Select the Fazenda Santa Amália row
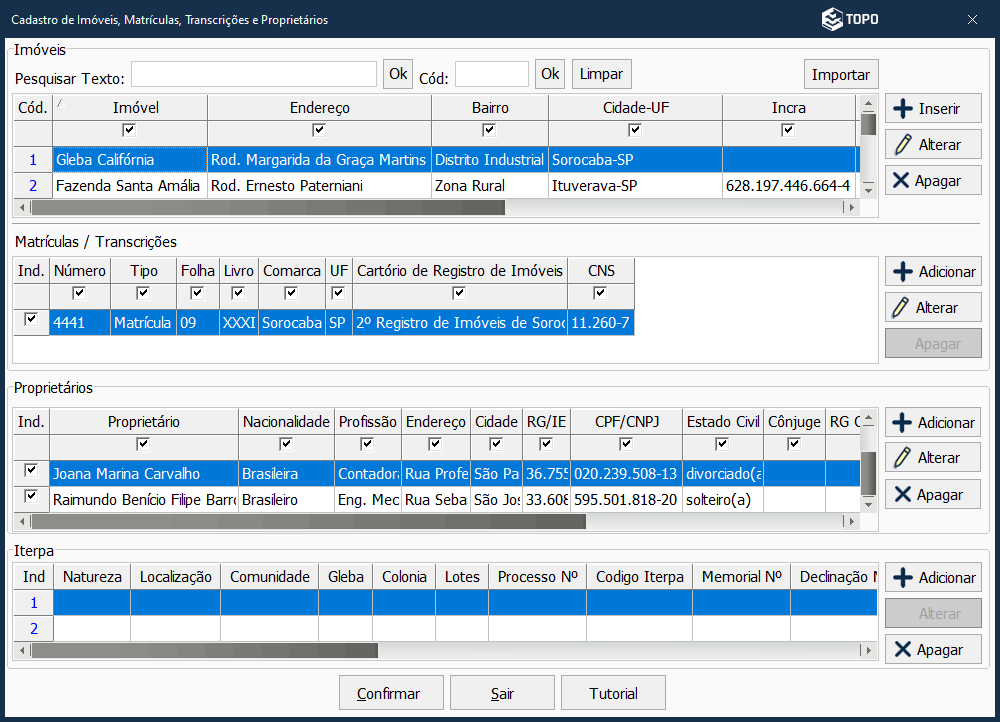The image size is (1000, 722). (128, 186)
